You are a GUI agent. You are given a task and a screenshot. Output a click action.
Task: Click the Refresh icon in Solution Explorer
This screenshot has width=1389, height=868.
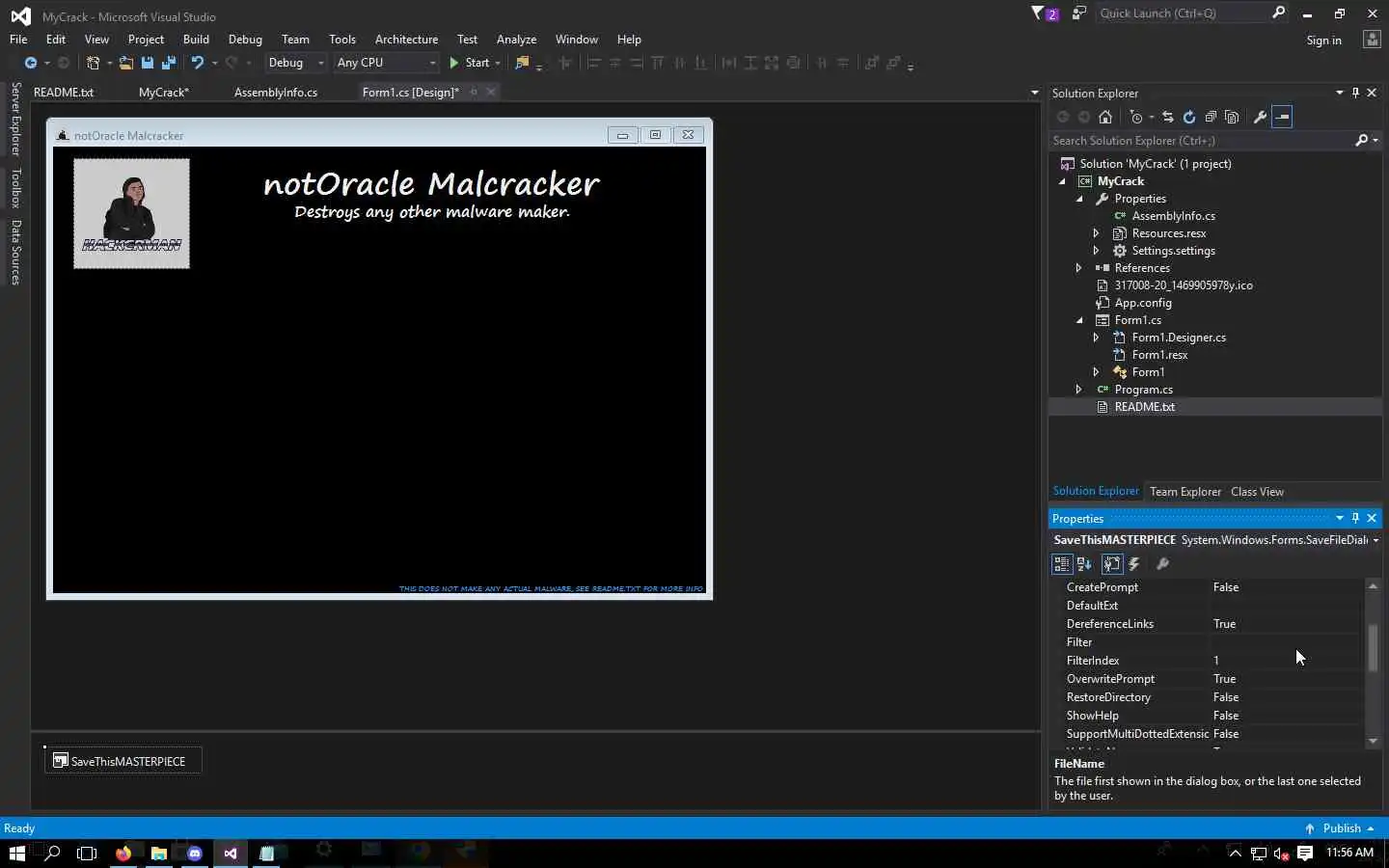pyautogui.click(x=1188, y=117)
